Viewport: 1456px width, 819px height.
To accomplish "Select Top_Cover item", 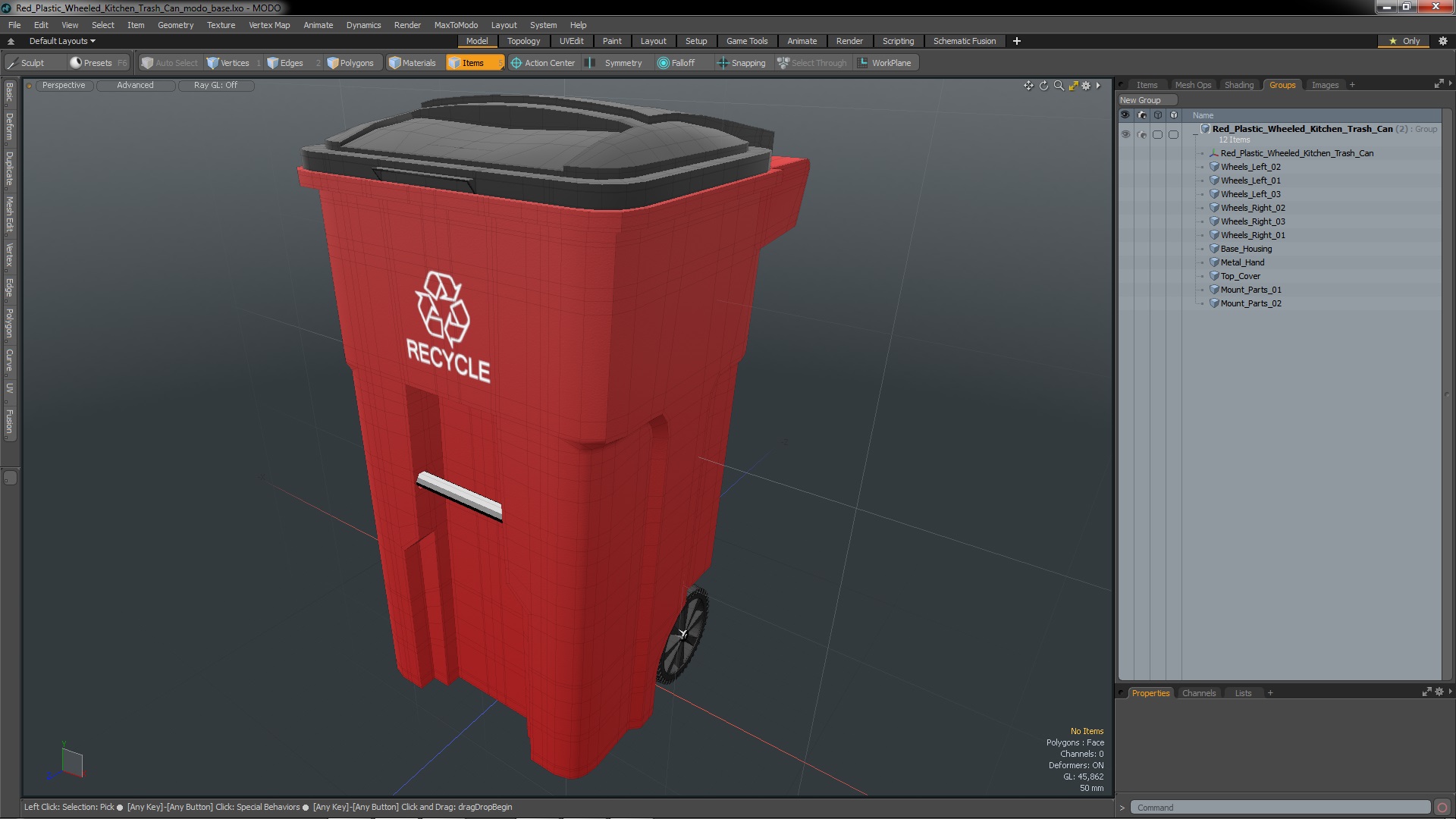I will click(1241, 276).
